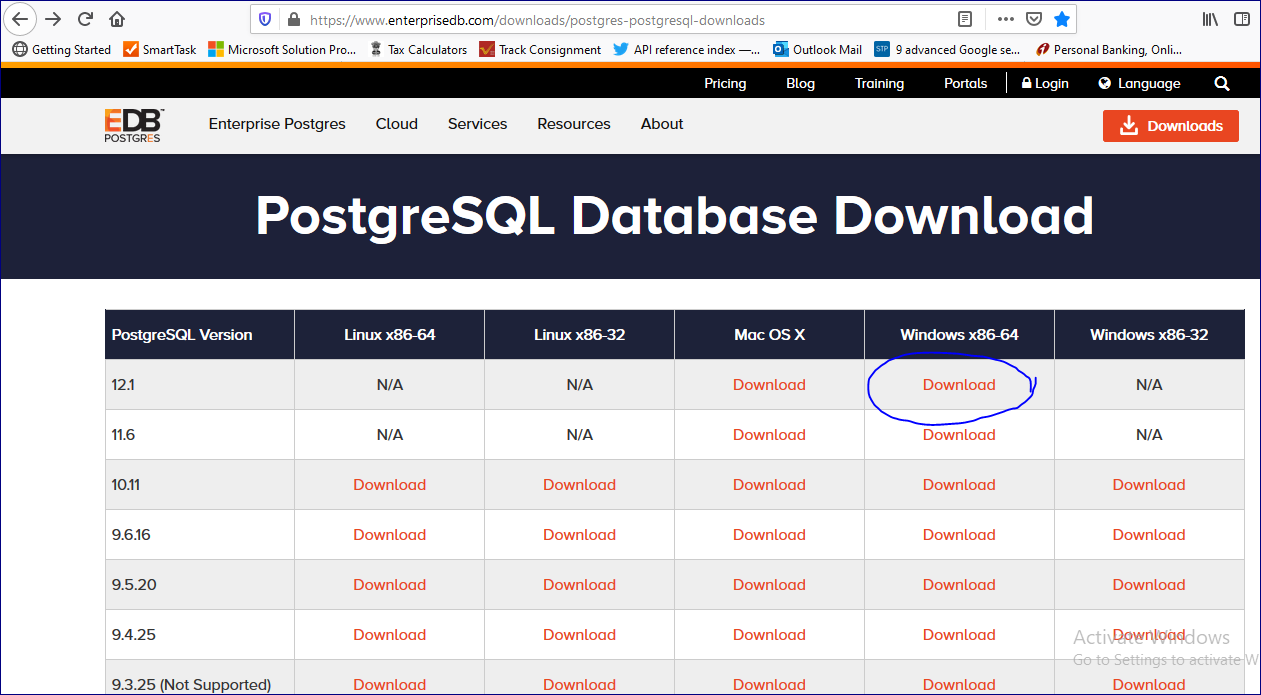The image size is (1261, 695).
Task: Click the tracking protection shield icon
Action: click(265, 19)
